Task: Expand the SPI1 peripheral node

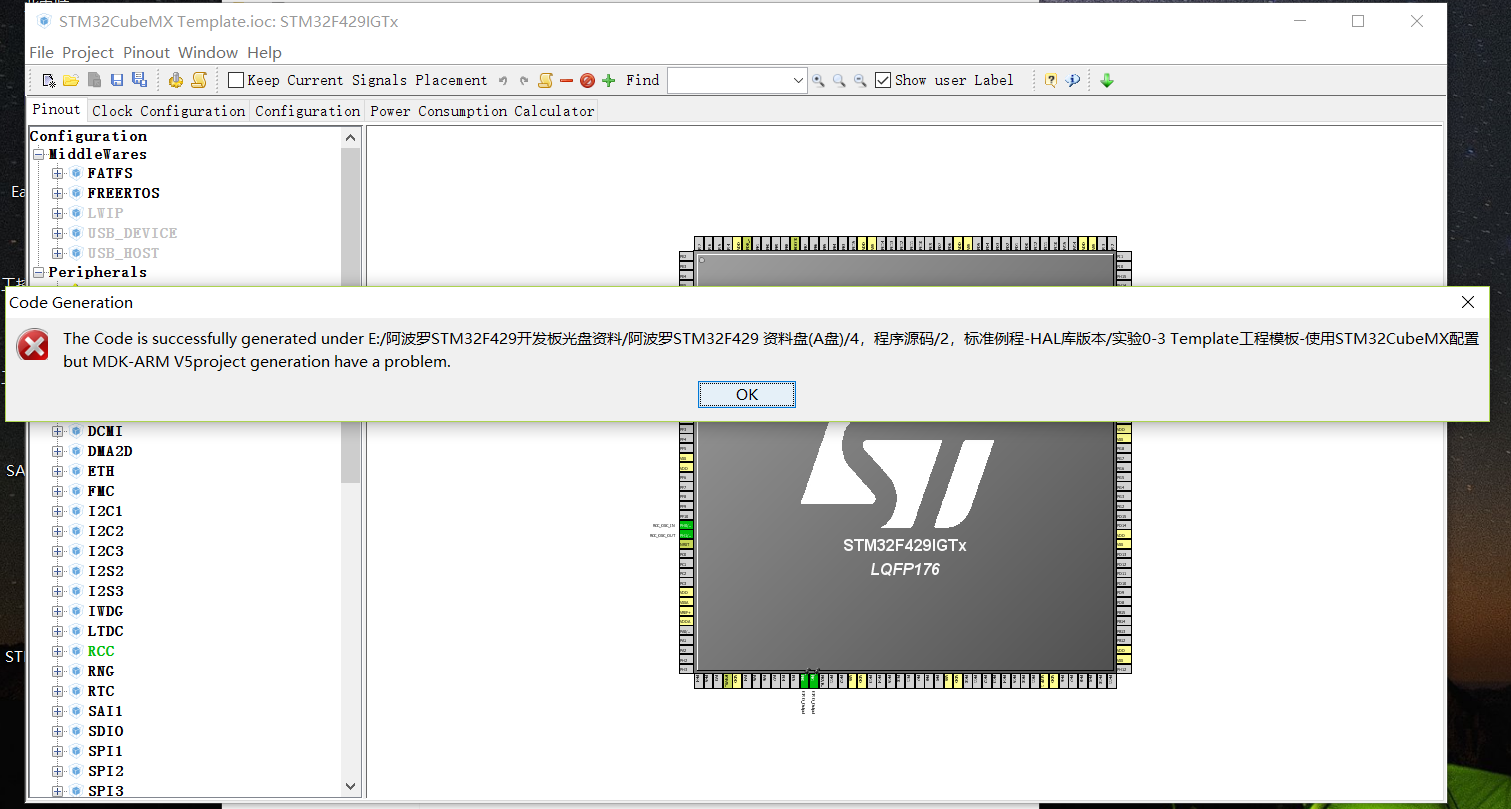Action: 57,751
